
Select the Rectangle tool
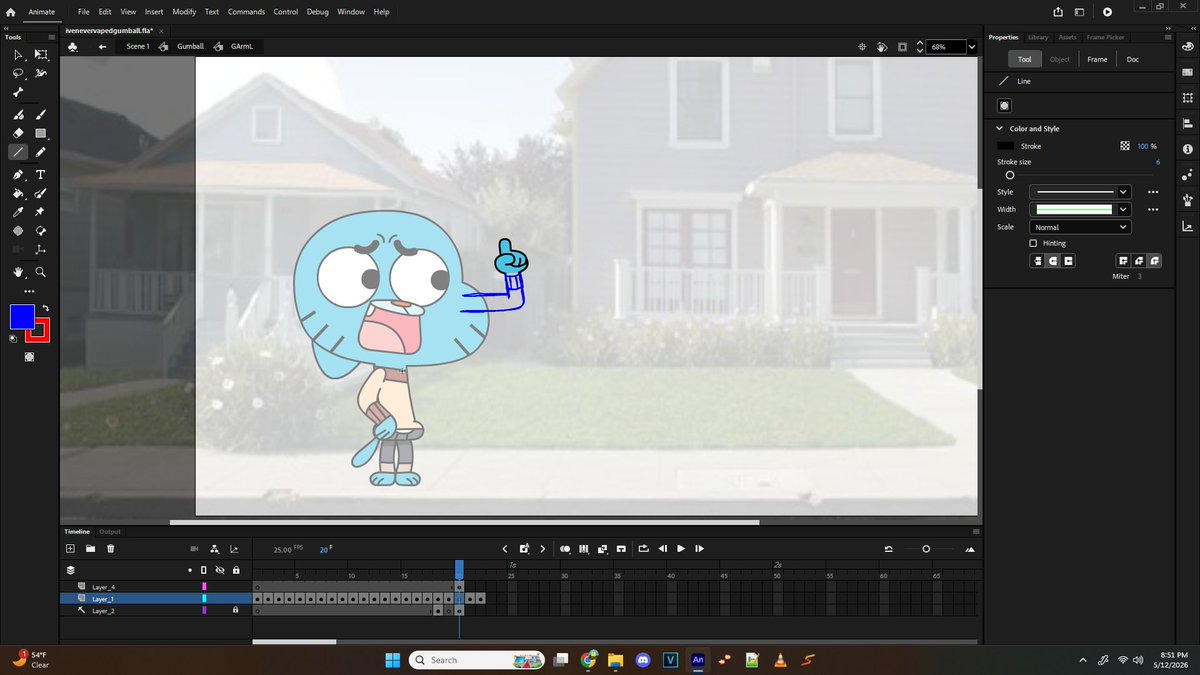(41, 132)
